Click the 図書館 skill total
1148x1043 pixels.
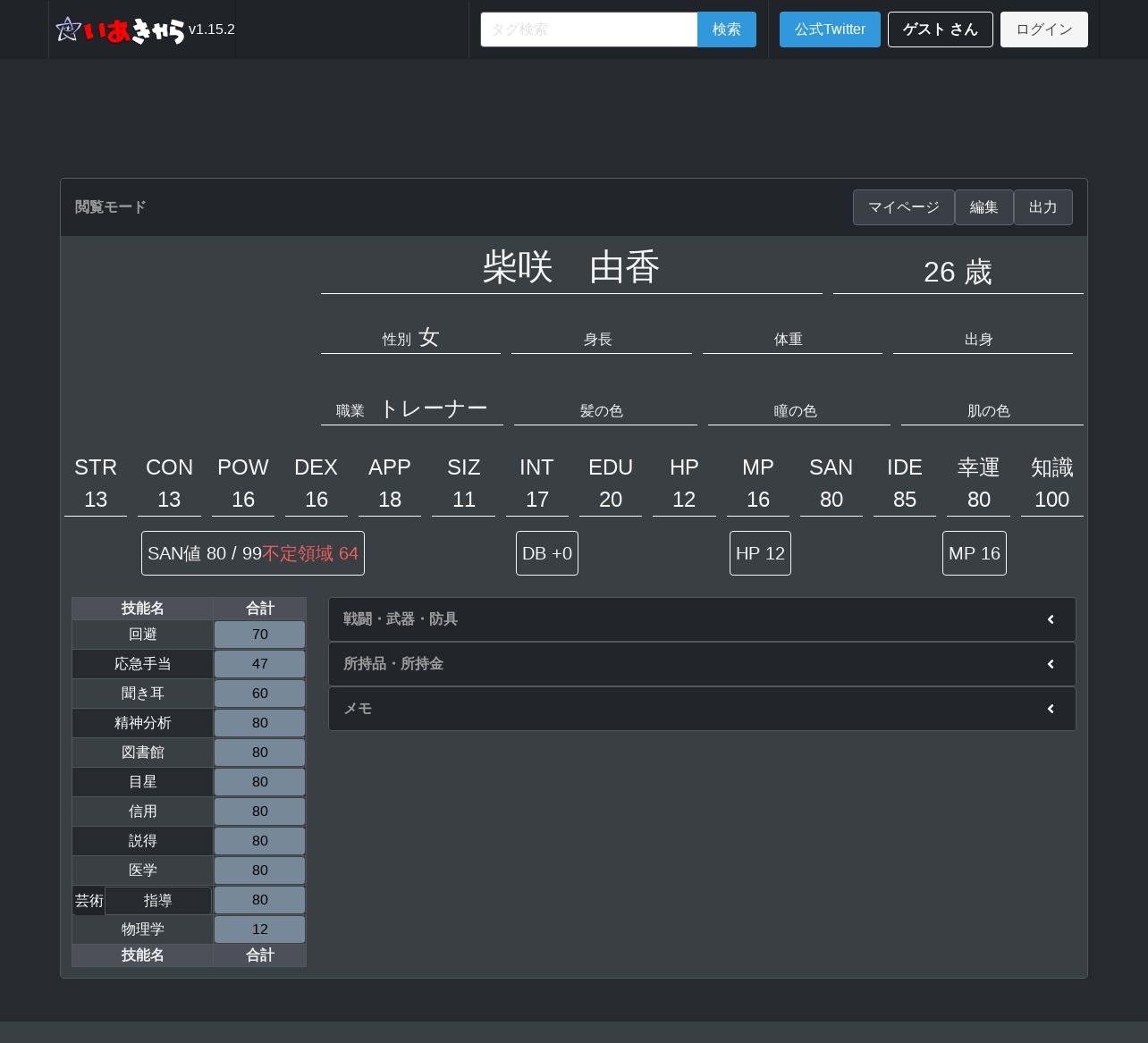(x=260, y=753)
